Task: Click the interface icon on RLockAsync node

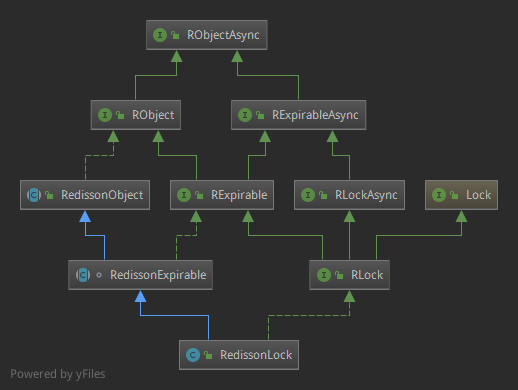Action: click(x=308, y=195)
